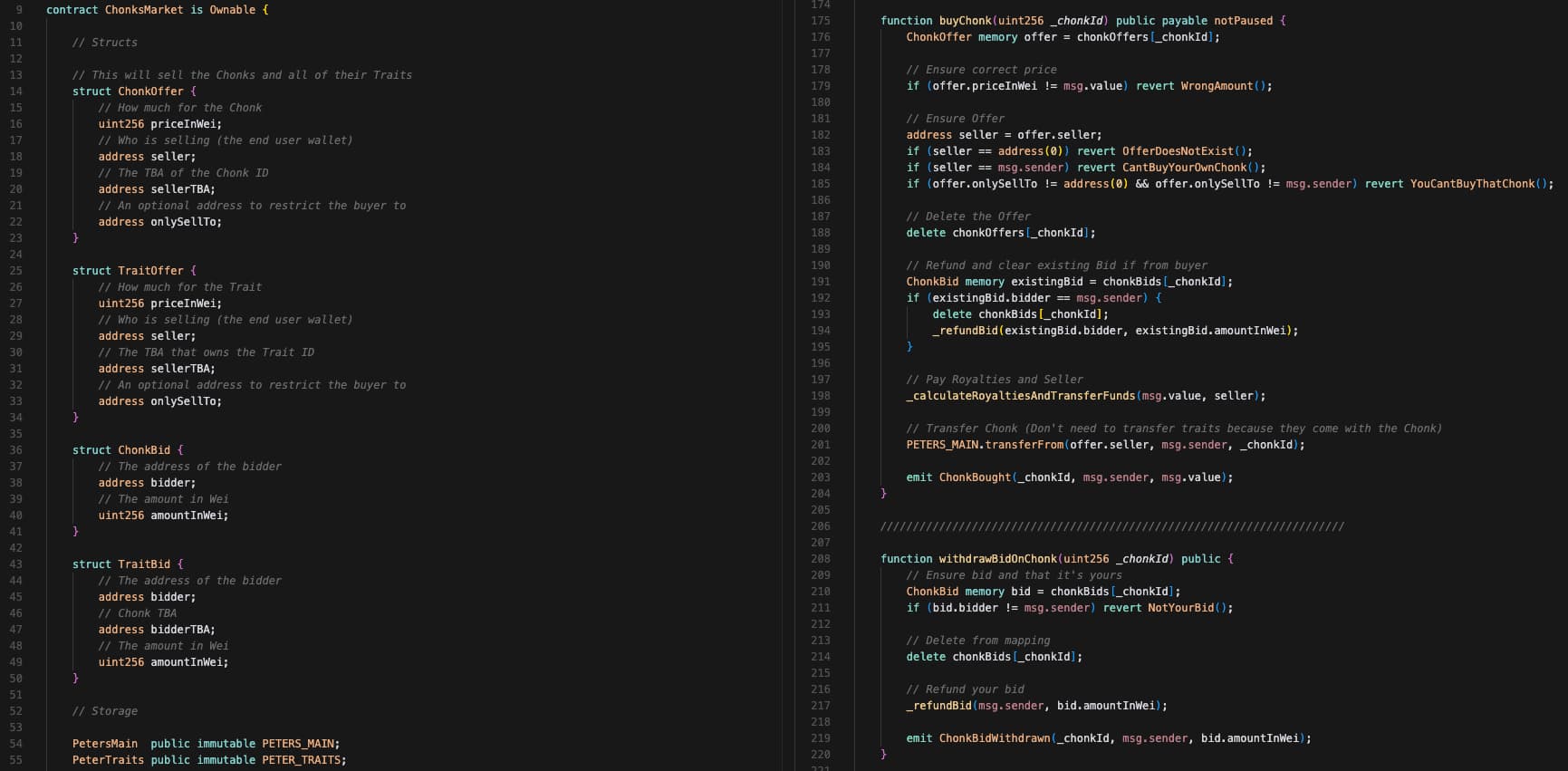Click the 'PETER_TRAITS' immutable variable name

[x=301, y=760]
